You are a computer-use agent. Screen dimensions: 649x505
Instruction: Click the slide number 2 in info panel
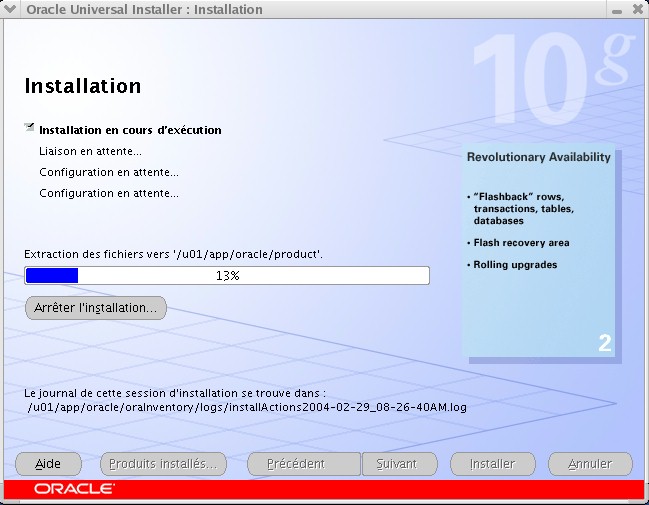604,344
